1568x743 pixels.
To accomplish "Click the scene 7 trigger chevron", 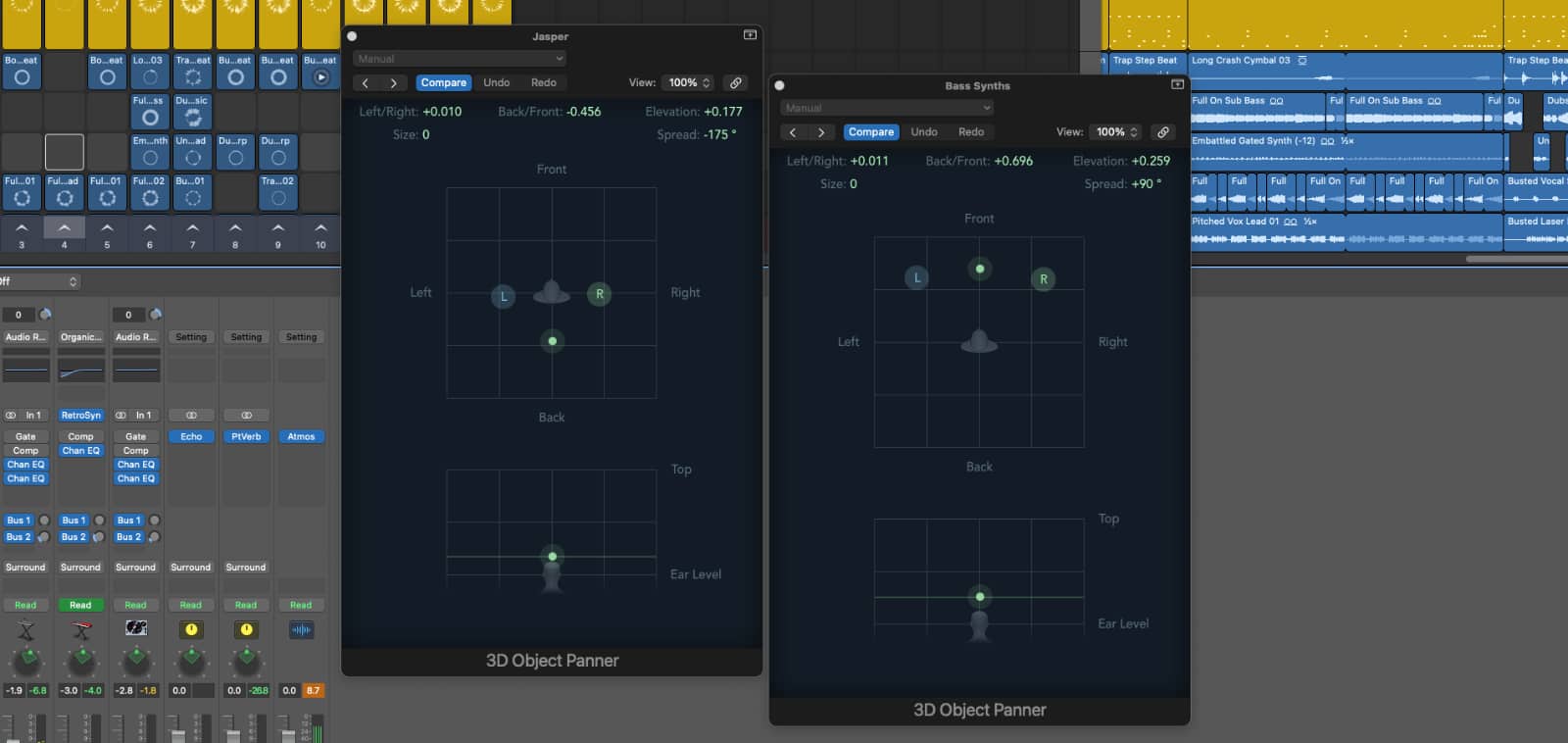I will pos(193,227).
